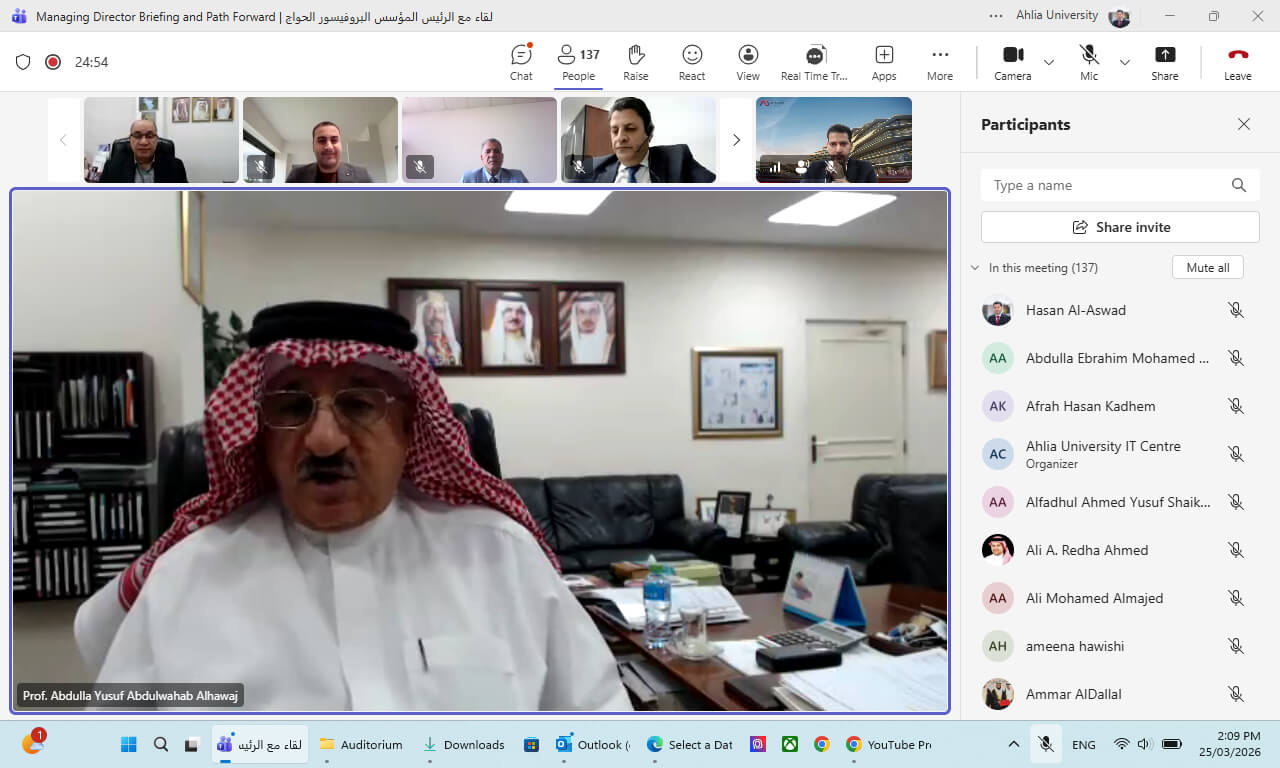Open Real Time Transcription tool
Image resolution: width=1280 pixels, height=768 pixels.
click(814, 62)
